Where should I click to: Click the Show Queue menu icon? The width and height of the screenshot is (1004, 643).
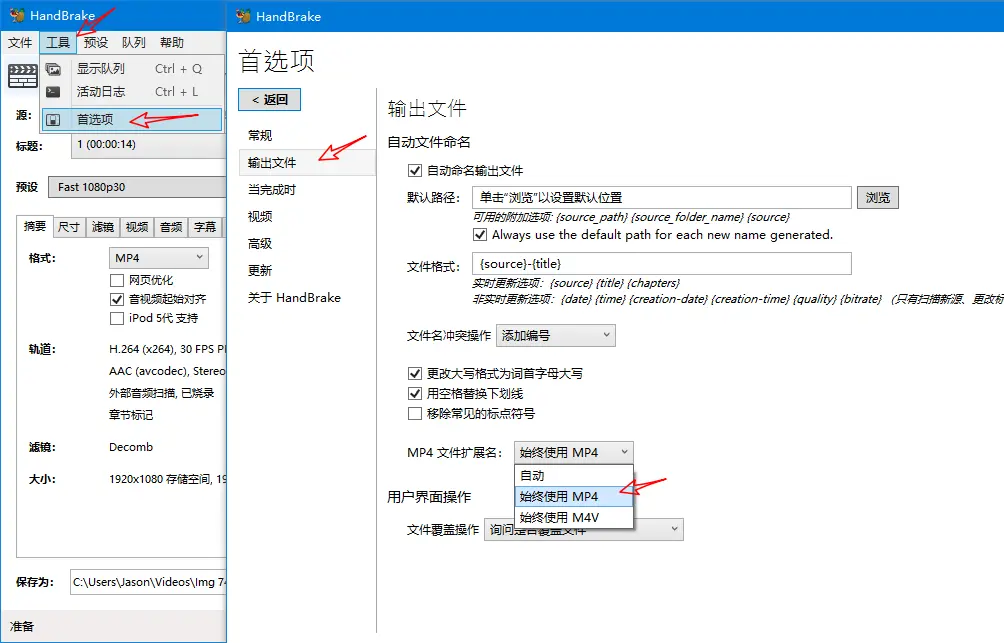click(x=54, y=69)
